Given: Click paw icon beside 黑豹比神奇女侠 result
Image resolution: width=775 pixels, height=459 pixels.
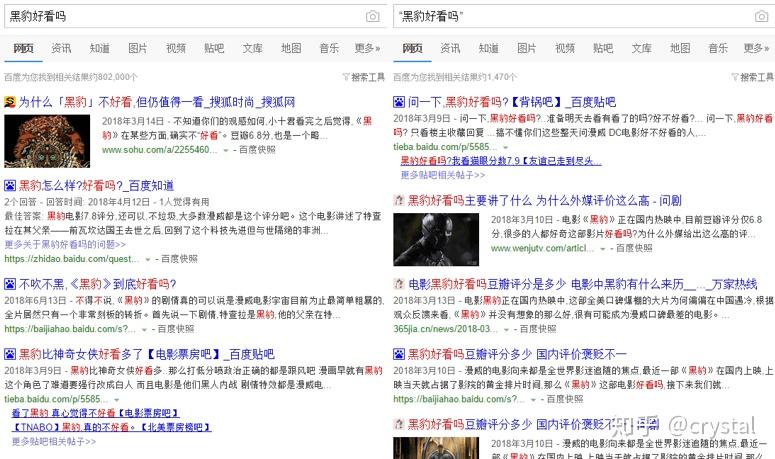Looking at the screenshot, I should coord(10,354).
